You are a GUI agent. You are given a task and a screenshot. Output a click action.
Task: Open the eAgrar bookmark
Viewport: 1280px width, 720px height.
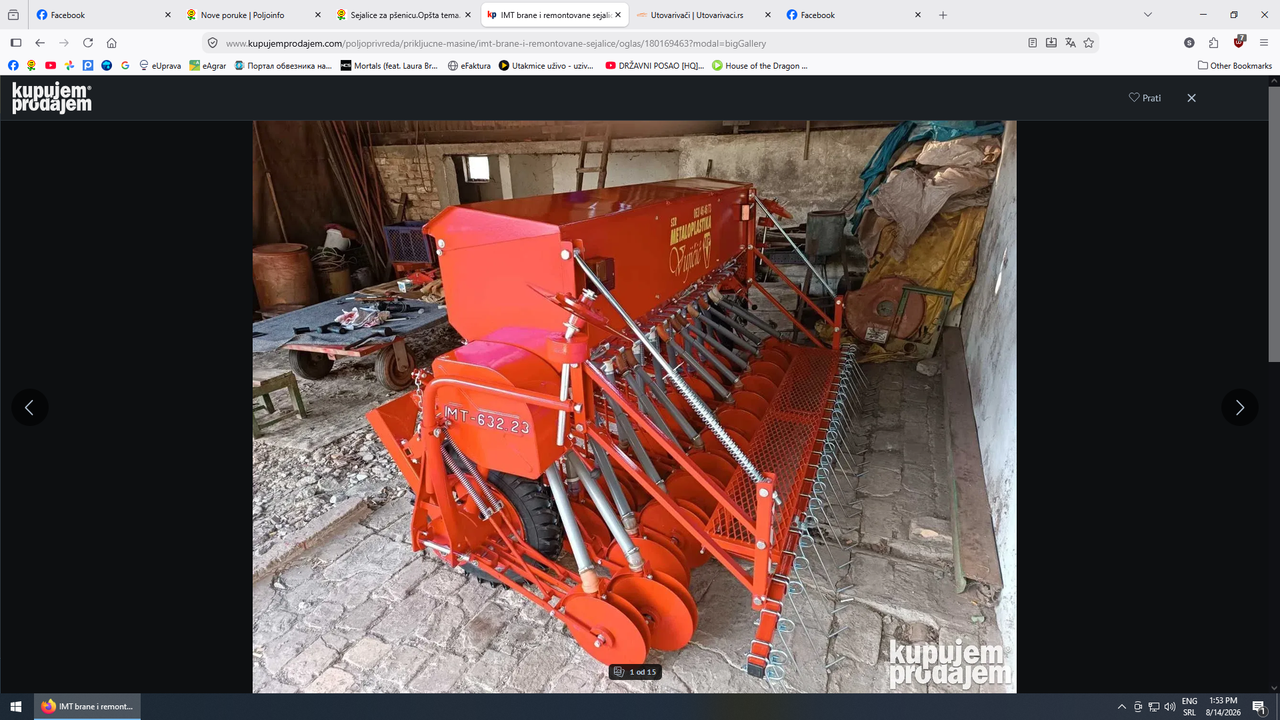208,65
